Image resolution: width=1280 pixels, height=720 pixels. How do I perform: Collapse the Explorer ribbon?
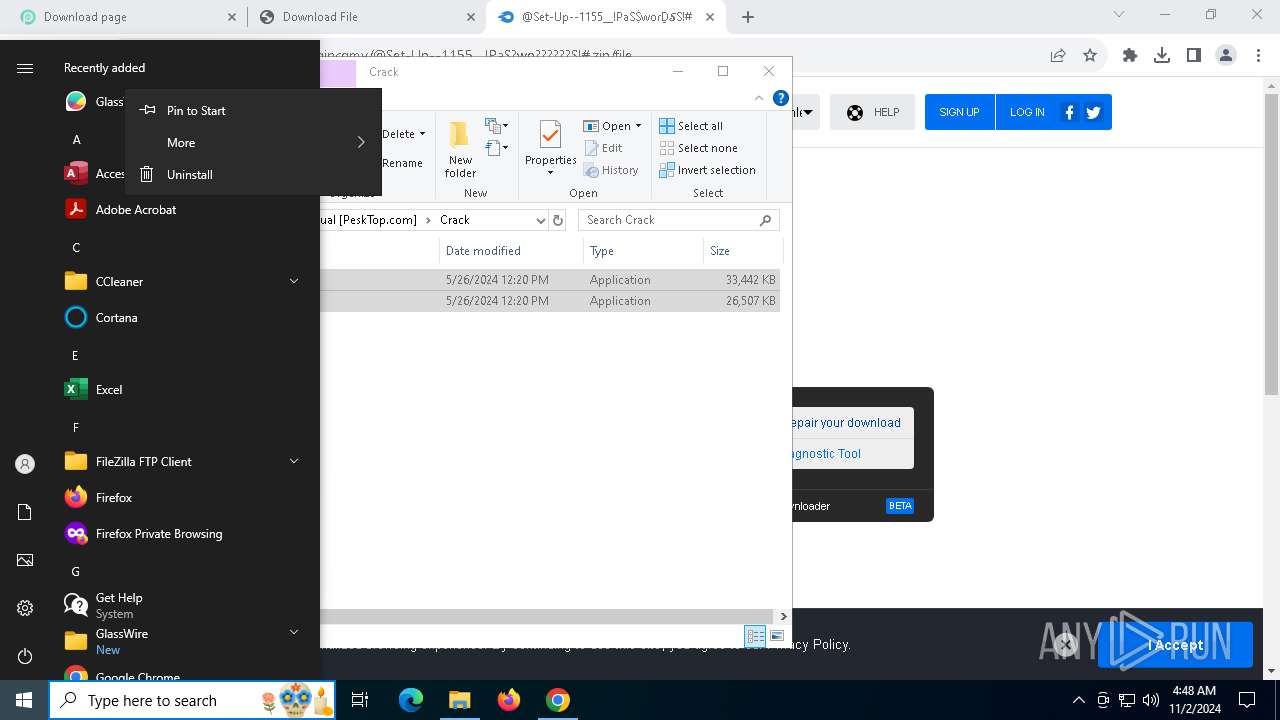[759, 98]
